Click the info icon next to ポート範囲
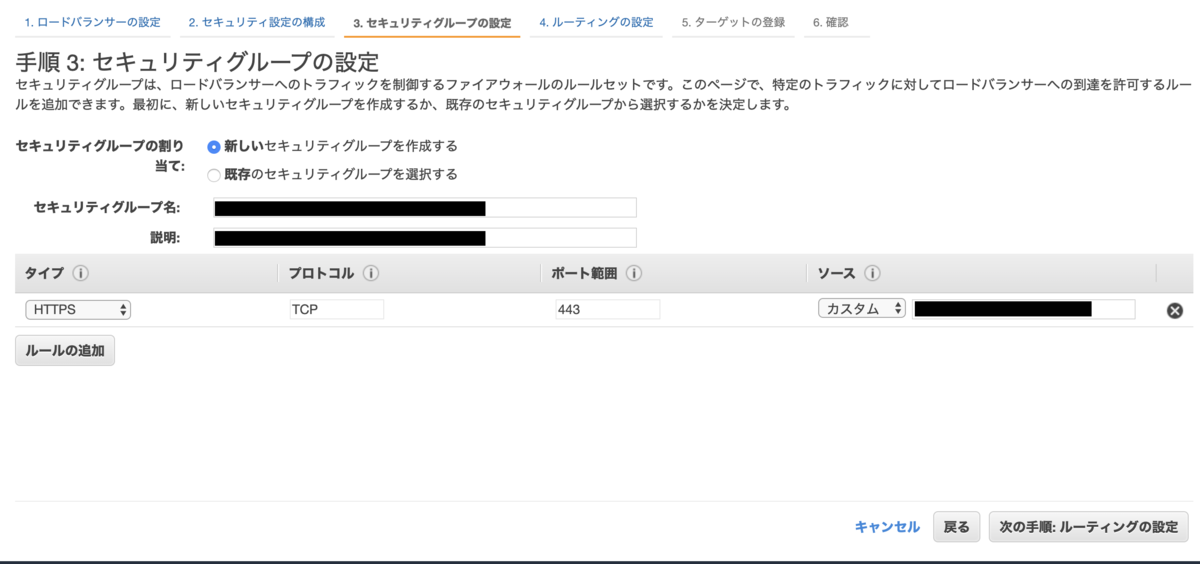Image resolution: width=1200 pixels, height=564 pixels. tap(634, 273)
